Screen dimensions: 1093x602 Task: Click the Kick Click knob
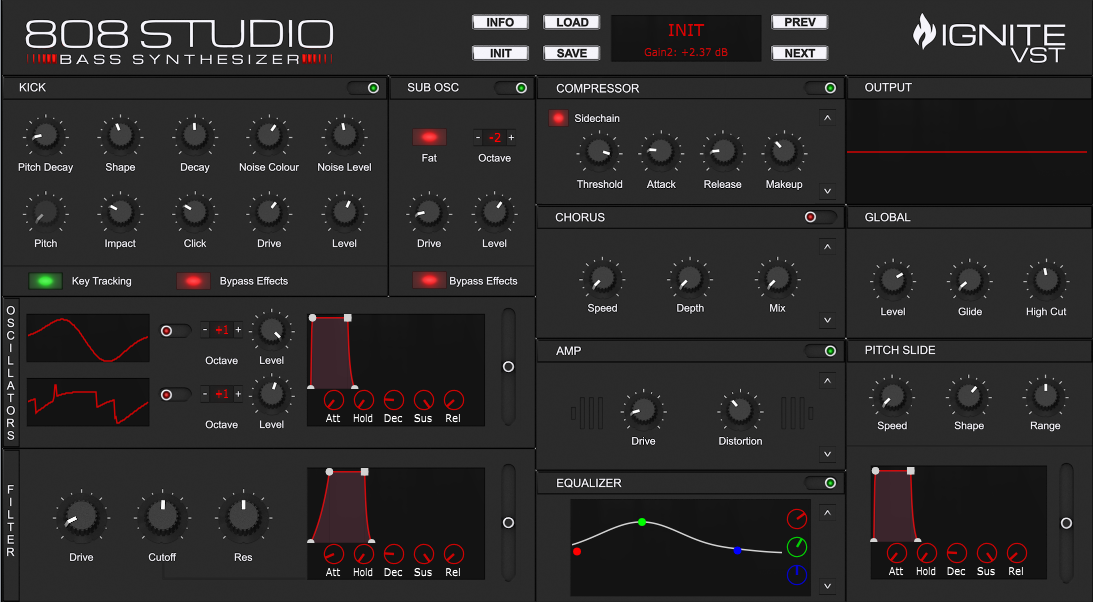[194, 213]
